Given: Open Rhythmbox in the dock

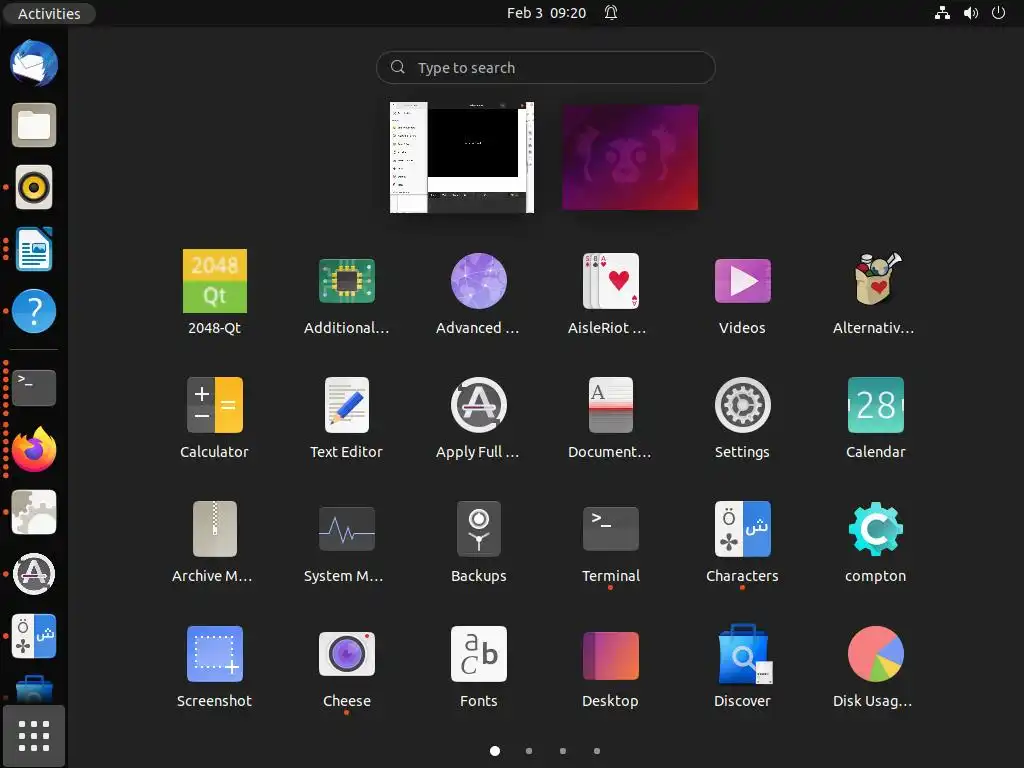Looking at the screenshot, I should pos(34,187).
